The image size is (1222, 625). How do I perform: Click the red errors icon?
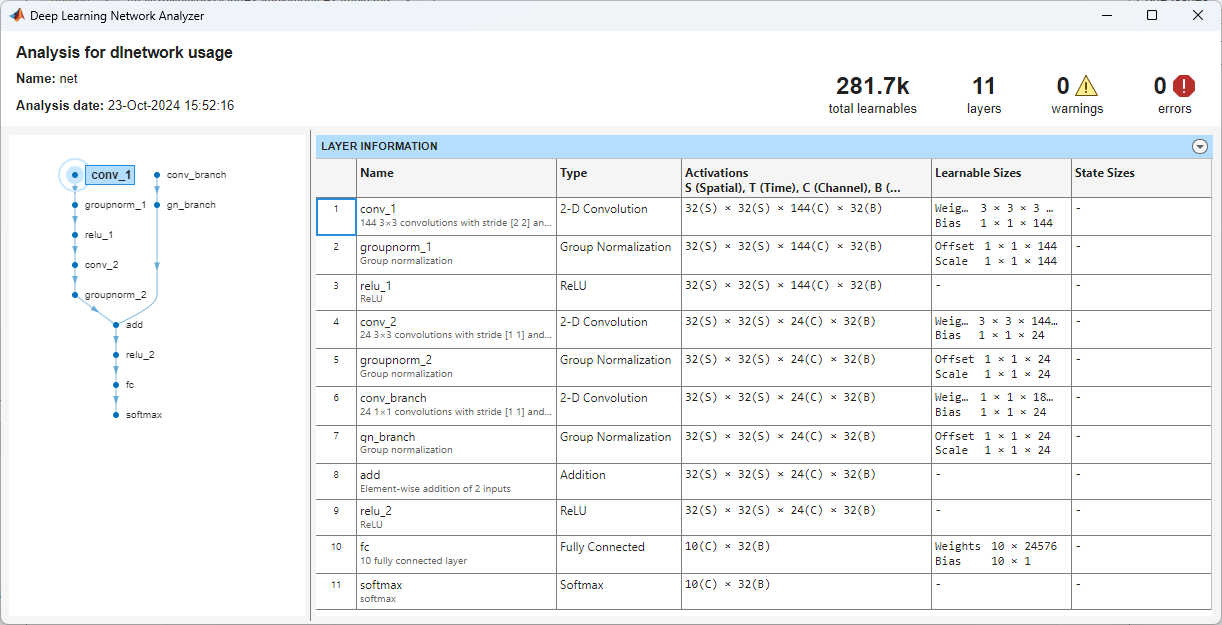(1184, 86)
